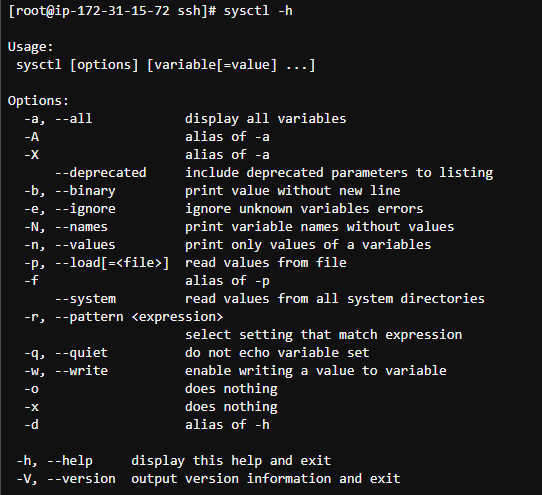Click 'output version information and exit'
The image size is (542, 495).
click(x=265, y=478)
